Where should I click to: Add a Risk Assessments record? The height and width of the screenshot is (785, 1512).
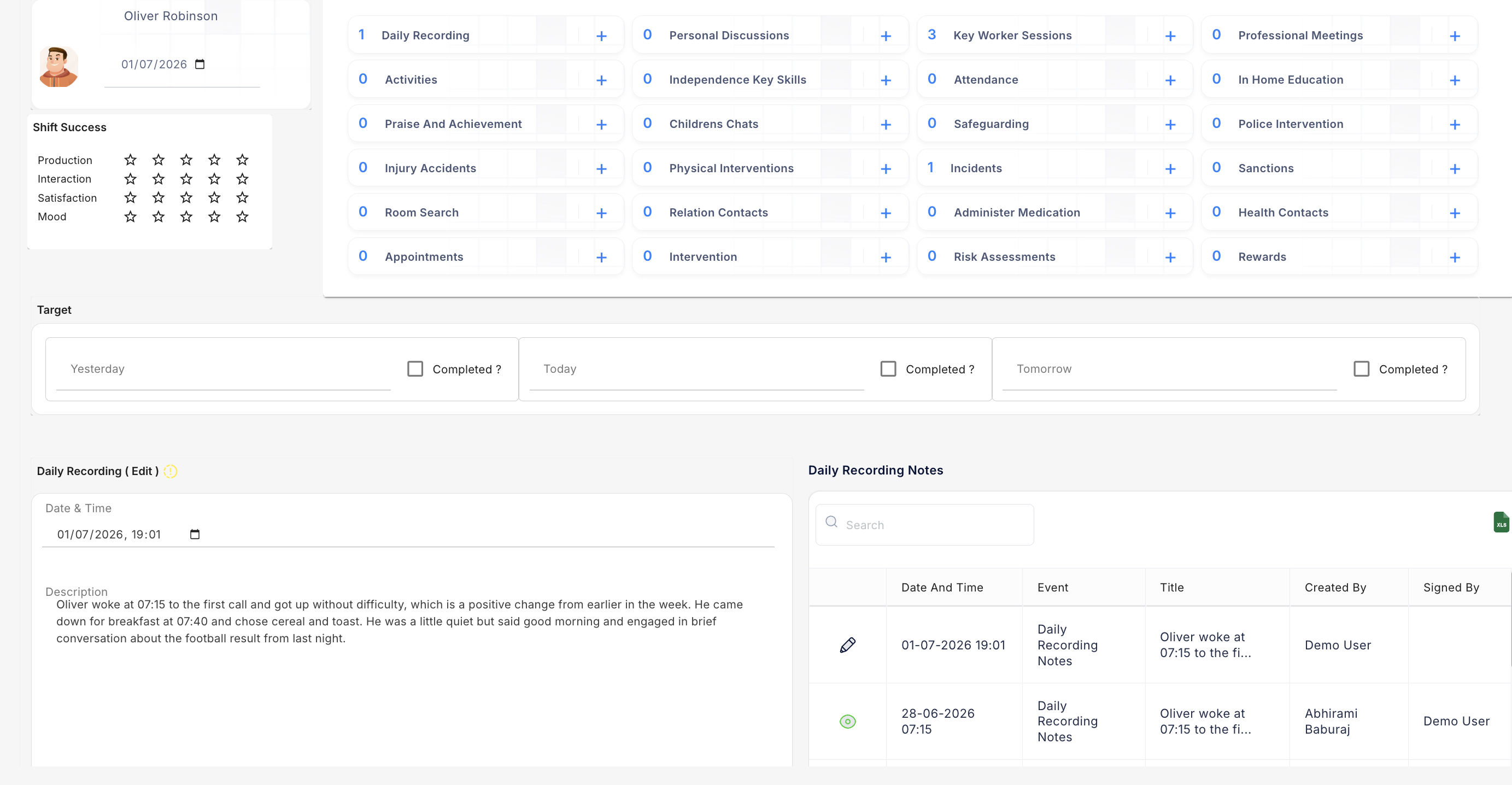1170,257
